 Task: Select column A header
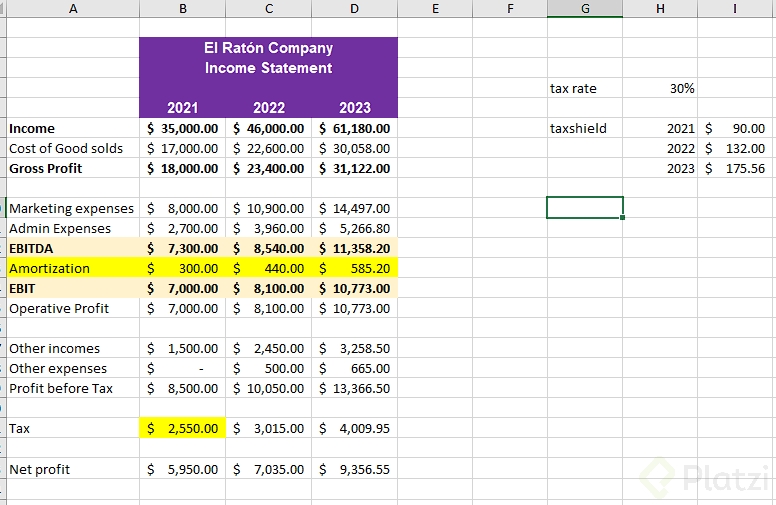(73, 8)
